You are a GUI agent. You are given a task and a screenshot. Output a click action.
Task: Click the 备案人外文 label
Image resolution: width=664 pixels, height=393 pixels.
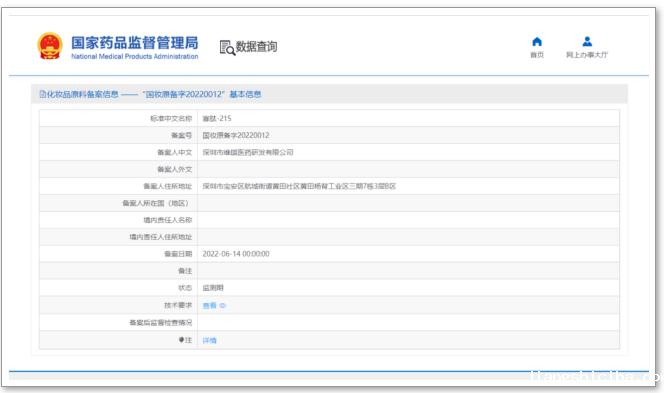[174, 169]
